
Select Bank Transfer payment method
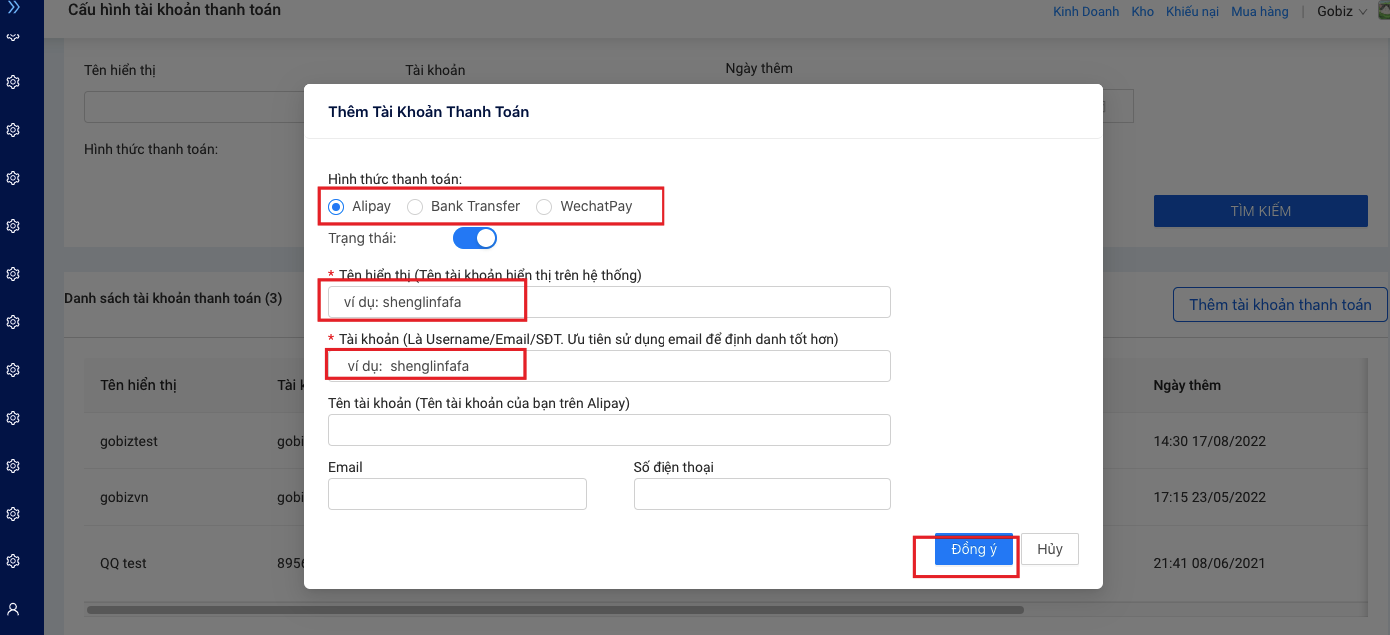click(x=415, y=207)
